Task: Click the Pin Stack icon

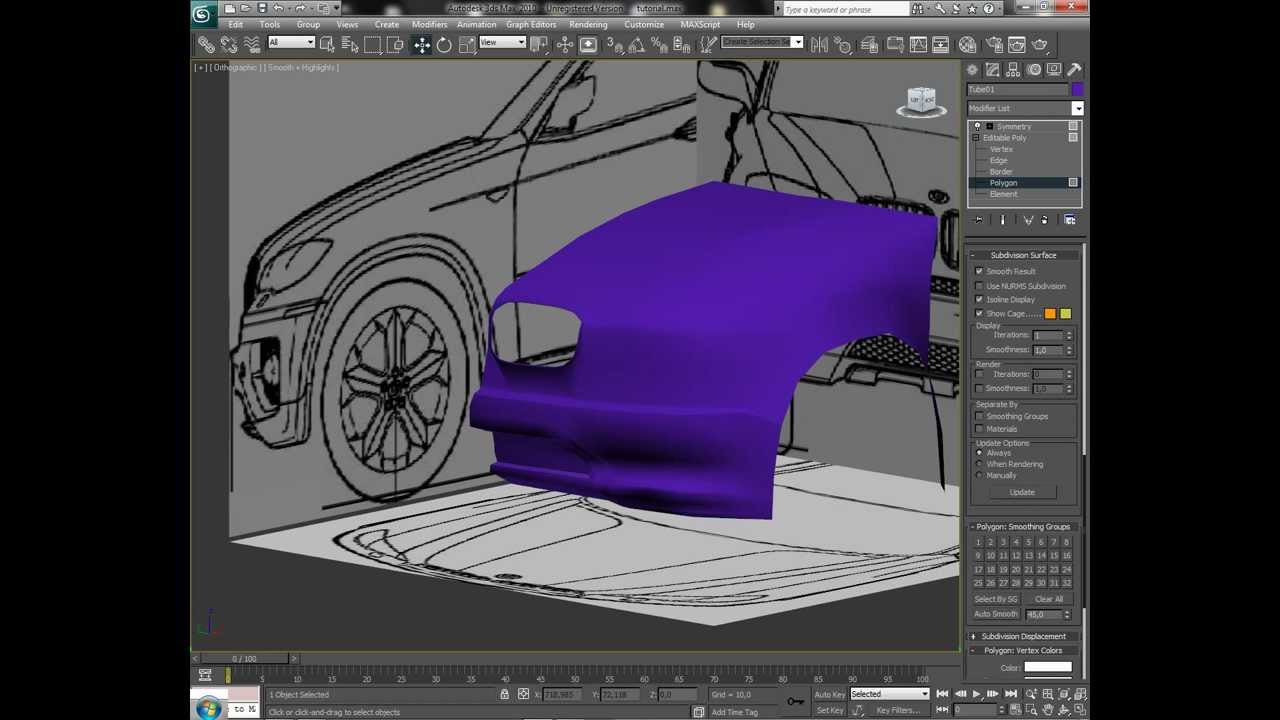Action: [979, 220]
